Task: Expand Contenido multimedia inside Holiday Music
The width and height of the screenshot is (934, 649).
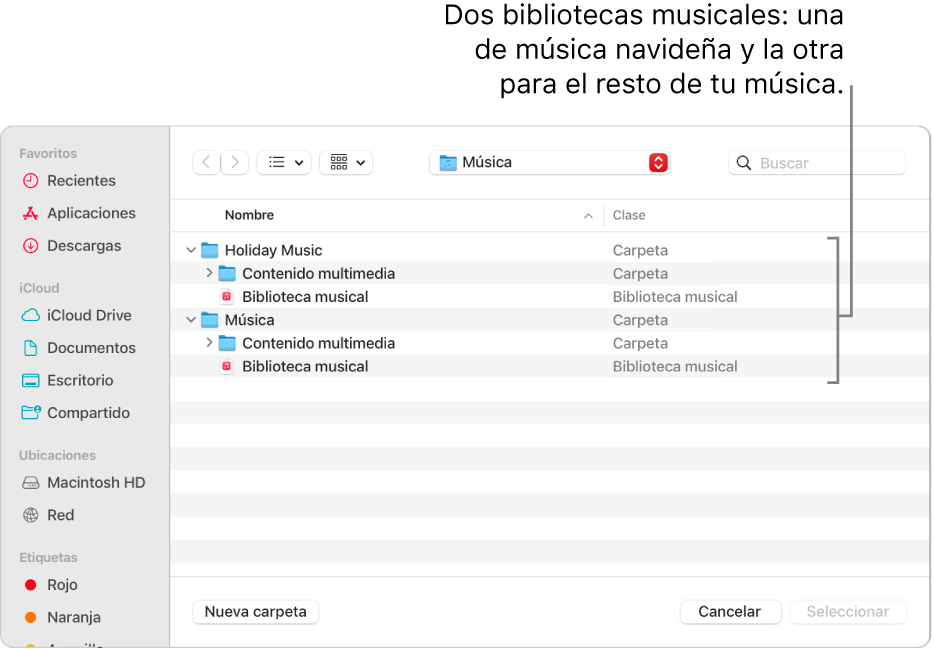Action: coord(208,273)
